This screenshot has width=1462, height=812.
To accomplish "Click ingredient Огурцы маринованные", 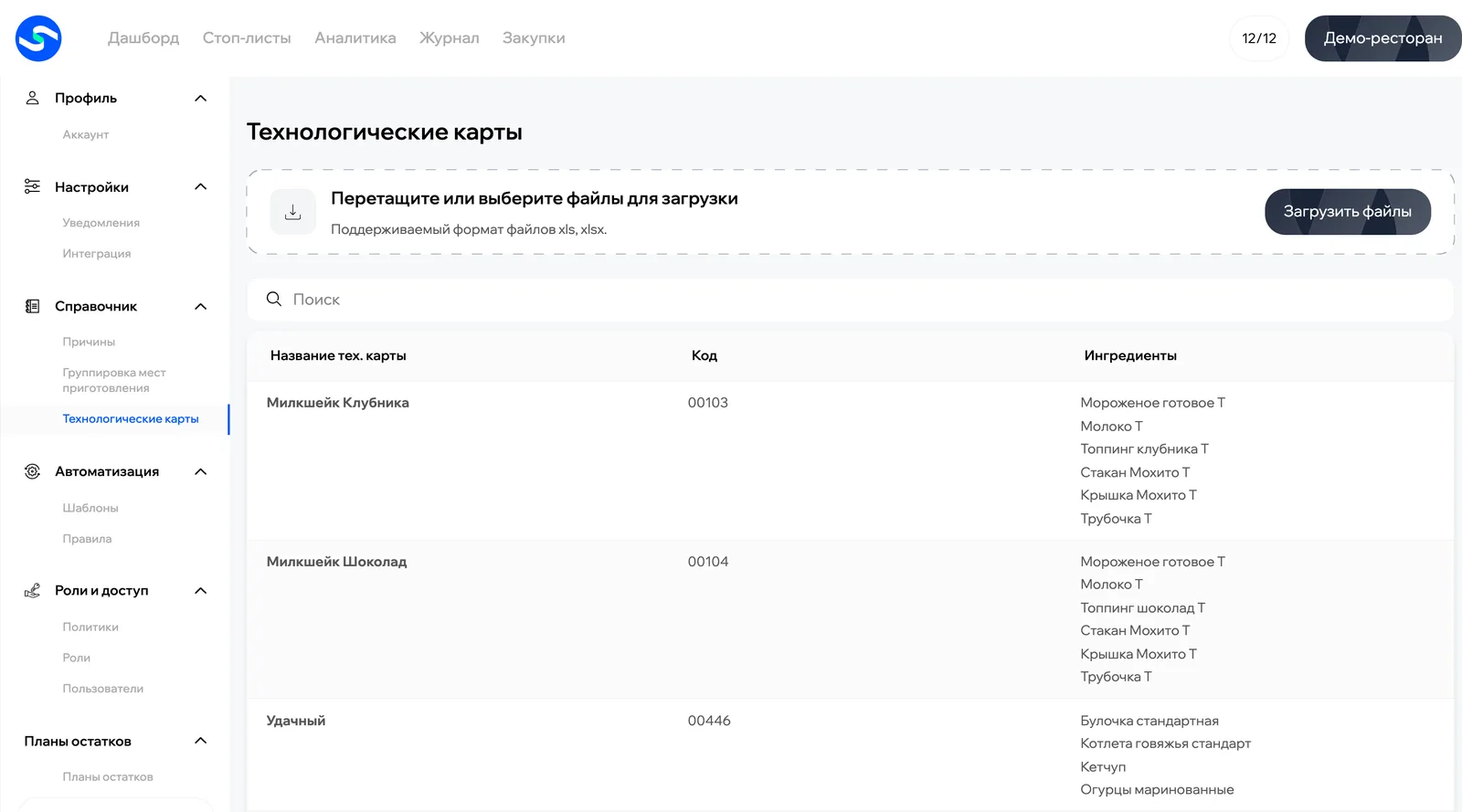I will 1157,790.
